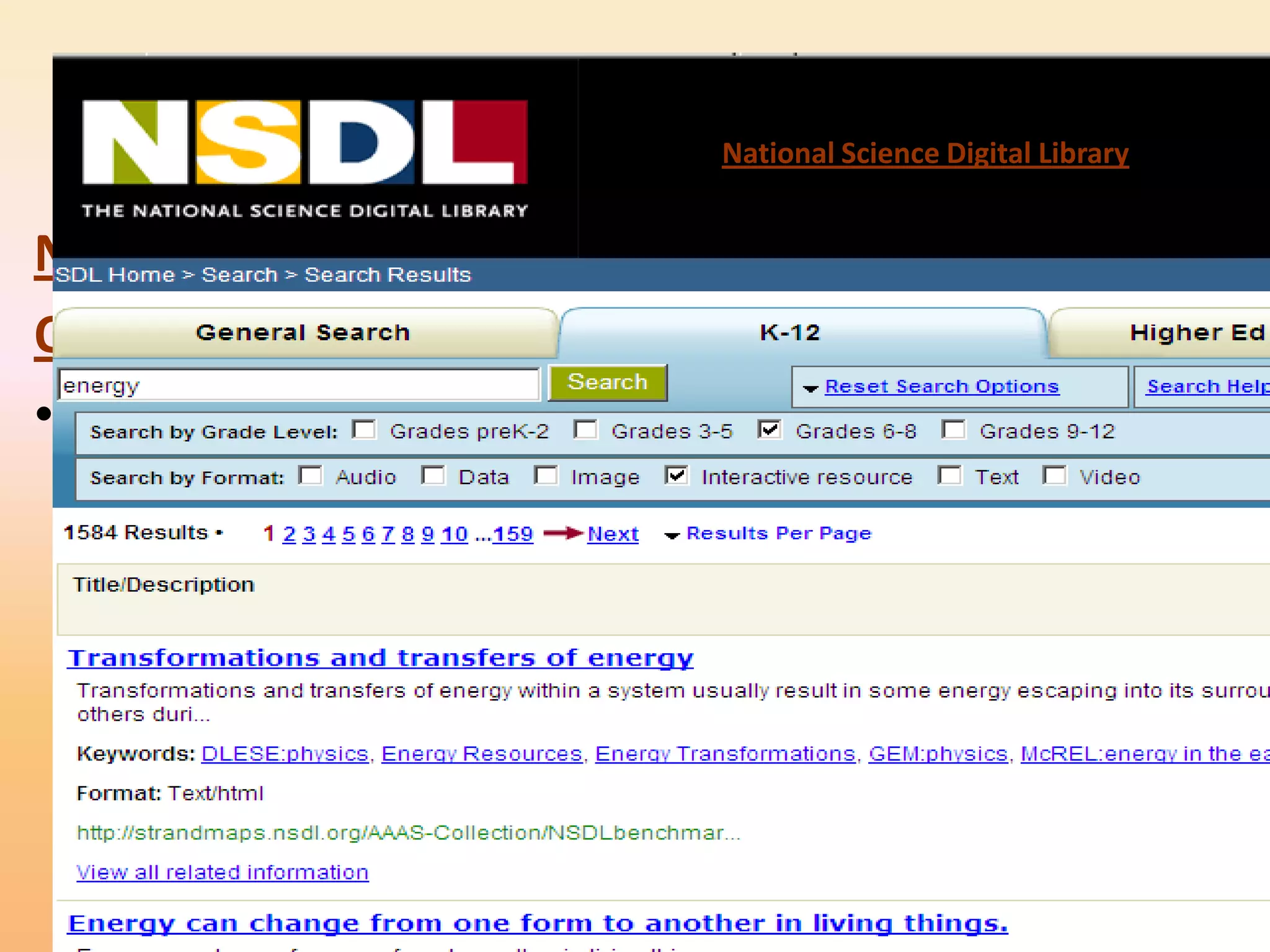Jump to last results page 159
Image resolution: width=1270 pixels, height=952 pixels.
pyautogui.click(x=513, y=534)
